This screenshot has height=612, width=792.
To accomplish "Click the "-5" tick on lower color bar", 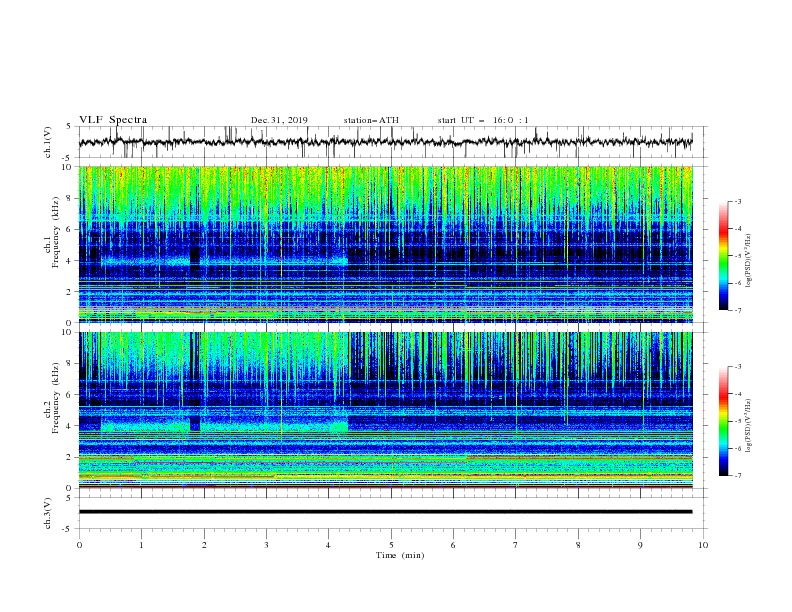I will (738, 421).
